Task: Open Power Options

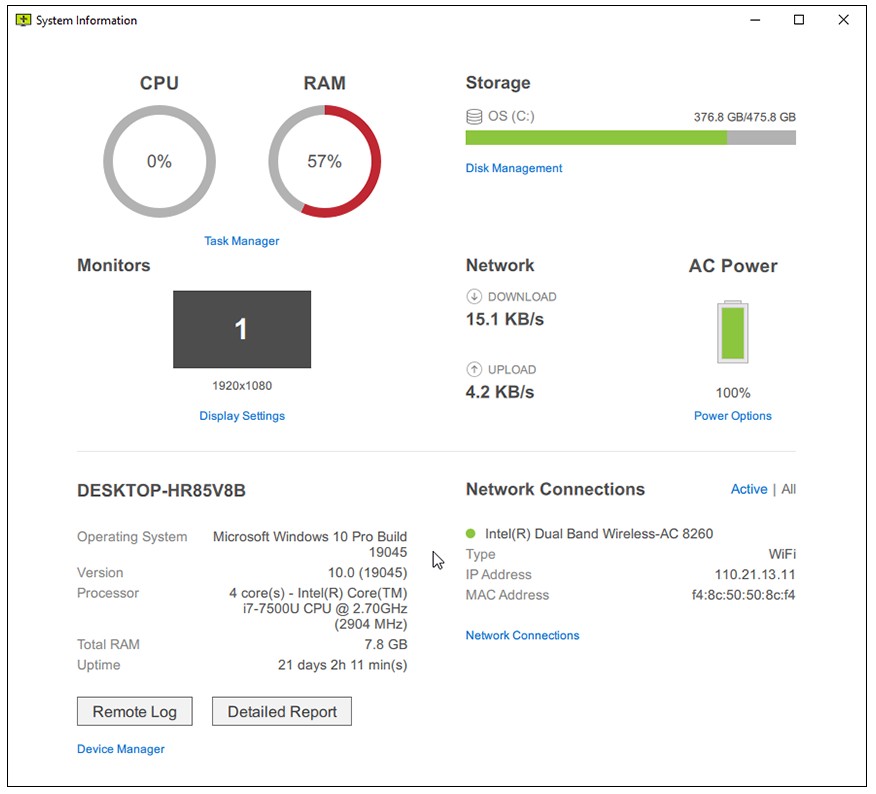Action: (x=733, y=415)
